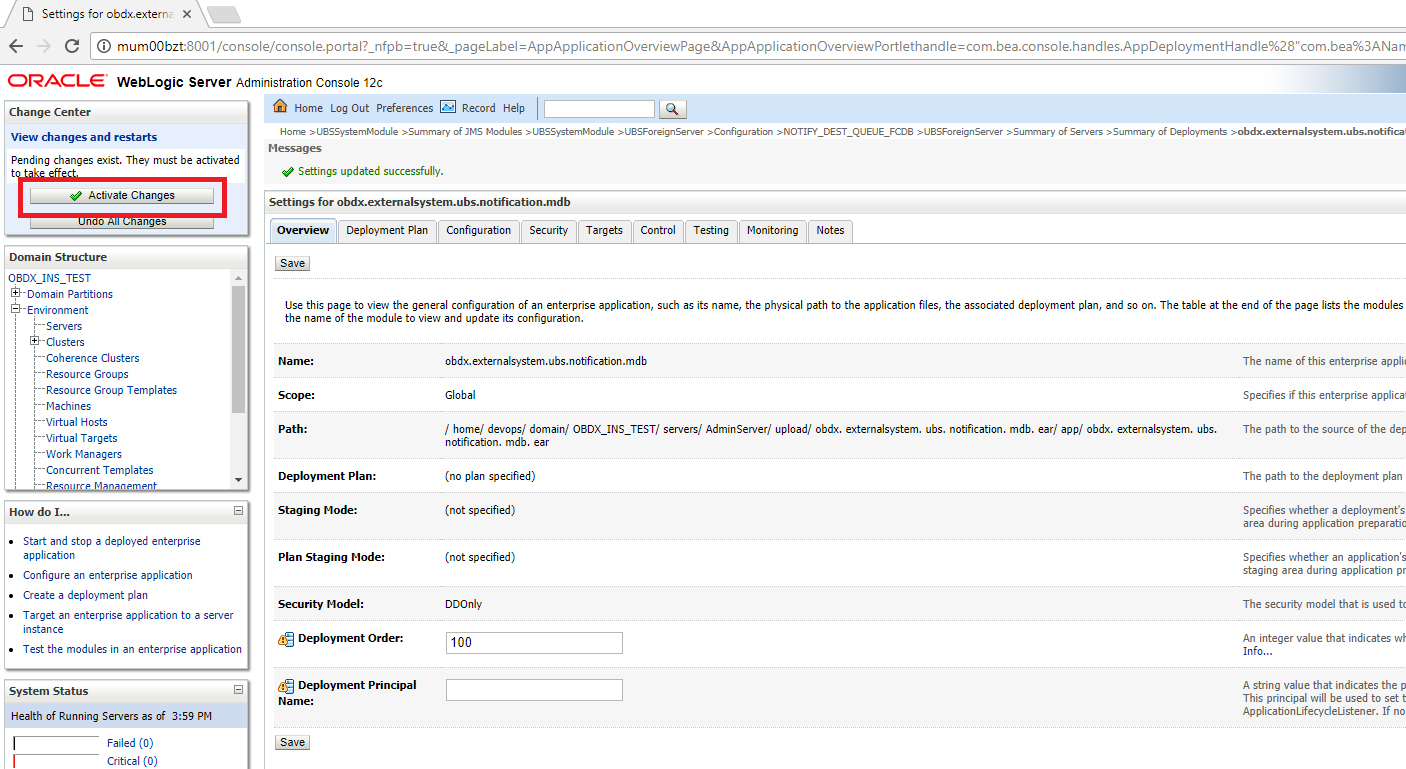Select Virtual Hosts tree item
Image resolution: width=1406 pixels, height=769 pixels.
coord(77,422)
